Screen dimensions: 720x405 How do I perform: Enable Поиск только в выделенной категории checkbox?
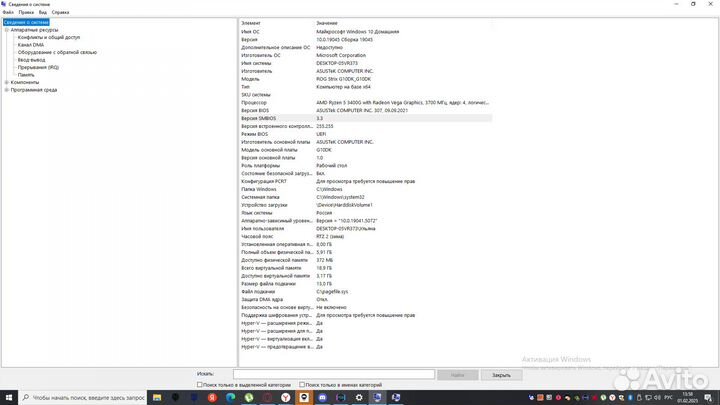coord(199,385)
